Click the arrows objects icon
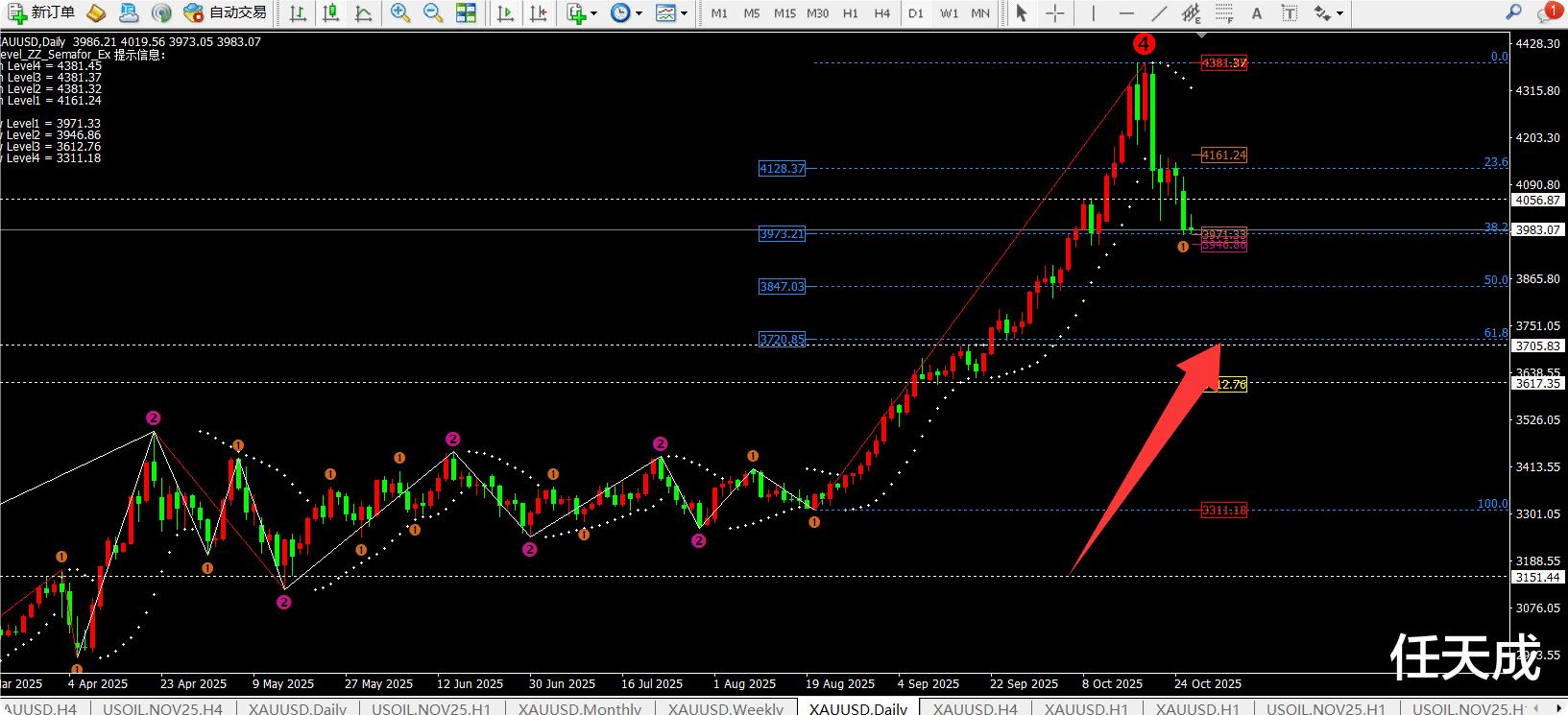Screen dimensions: 1568x715 pyautogui.click(x=1323, y=12)
